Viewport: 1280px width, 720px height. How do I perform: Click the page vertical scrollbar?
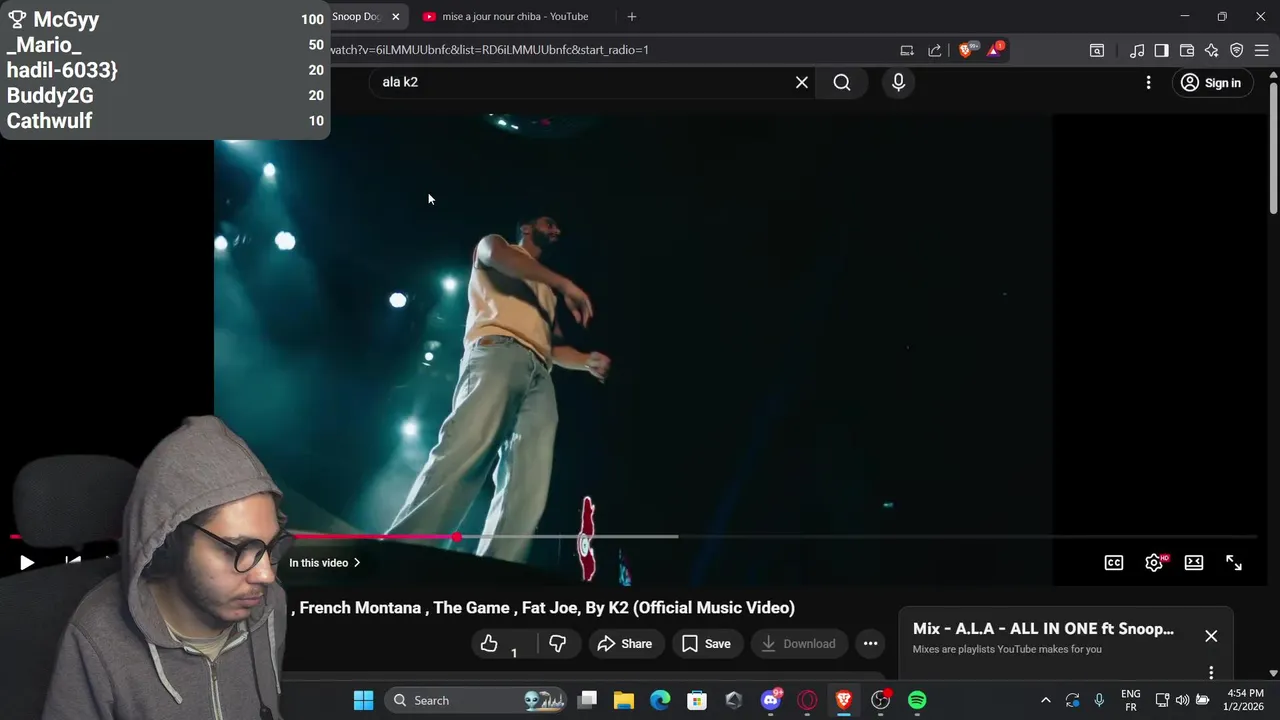1273,150
